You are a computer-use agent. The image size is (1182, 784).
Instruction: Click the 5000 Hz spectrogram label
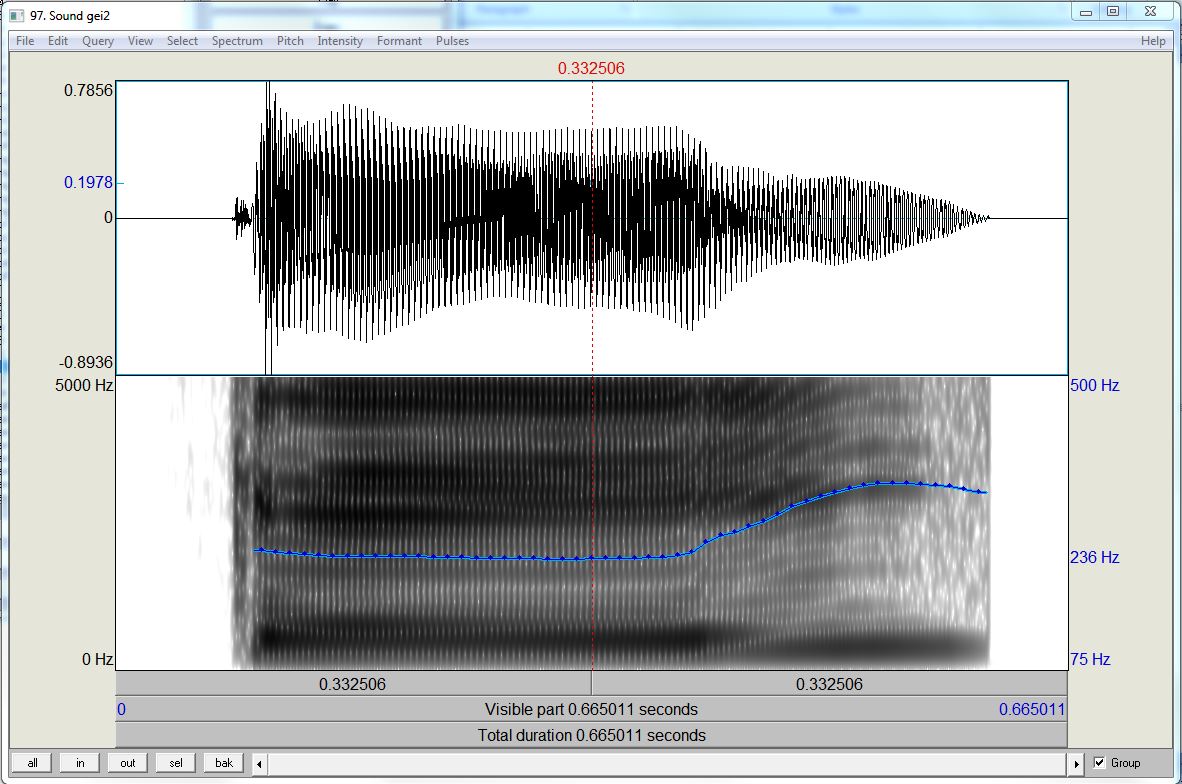tap(84, 385)
